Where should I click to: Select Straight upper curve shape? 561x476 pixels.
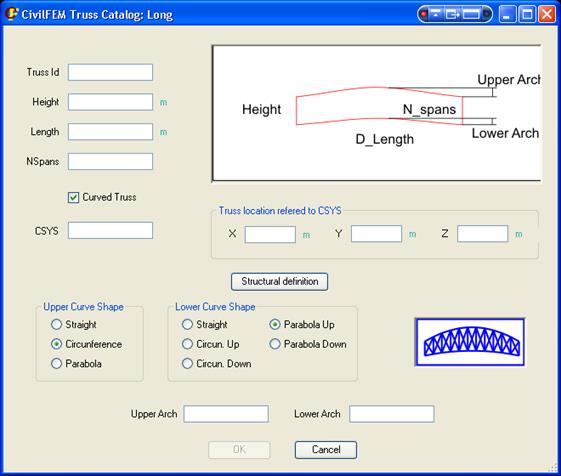click(x=56, y=325)
